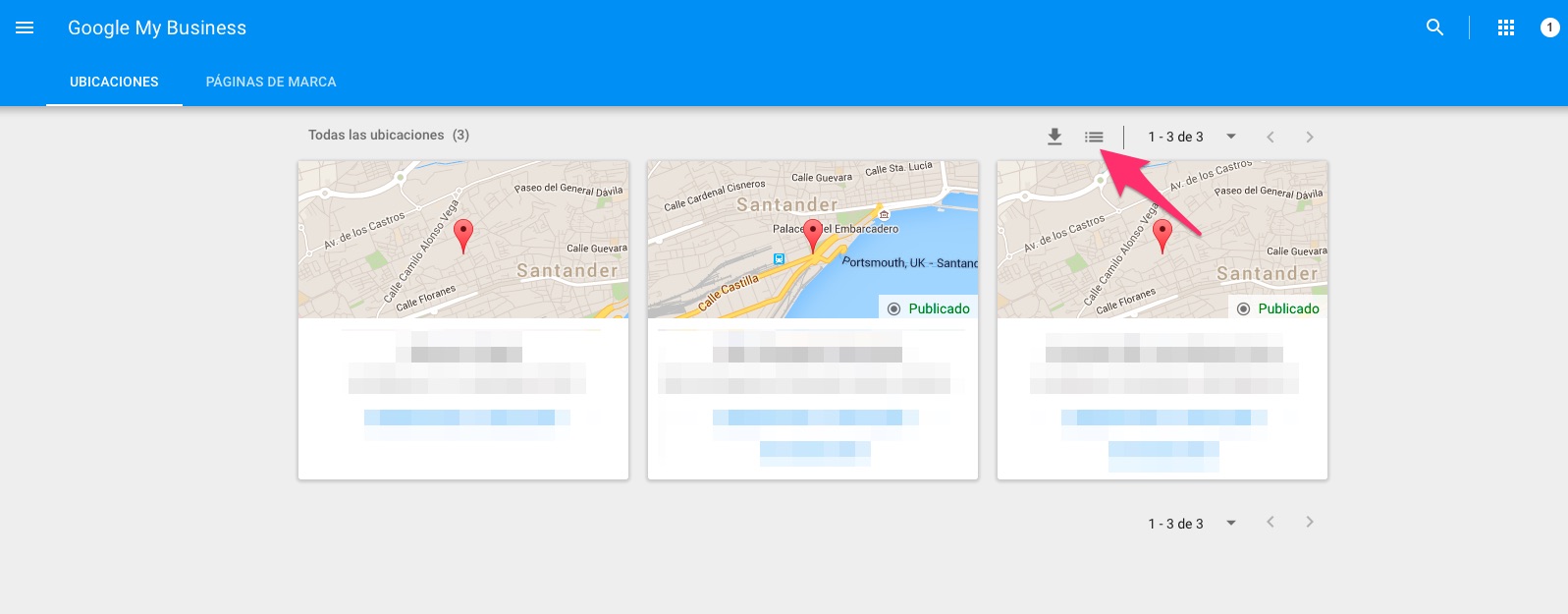This screenshot has height=614, width=1568.
Task: Click the search magnifier icon
Action: tap(1434, 28)
